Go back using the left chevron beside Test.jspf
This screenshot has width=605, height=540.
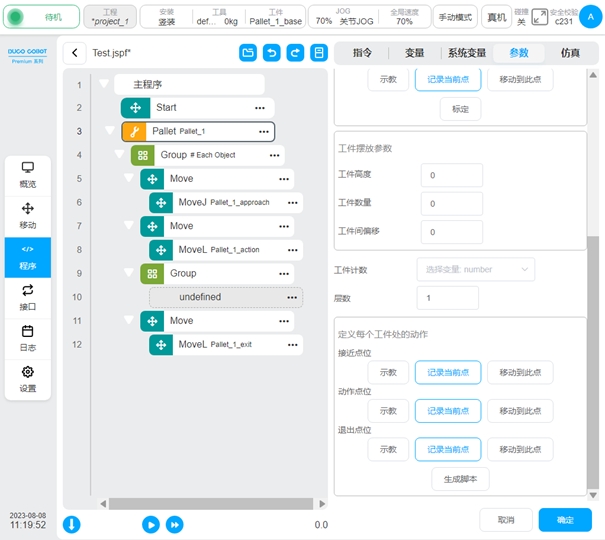(75, 53)
